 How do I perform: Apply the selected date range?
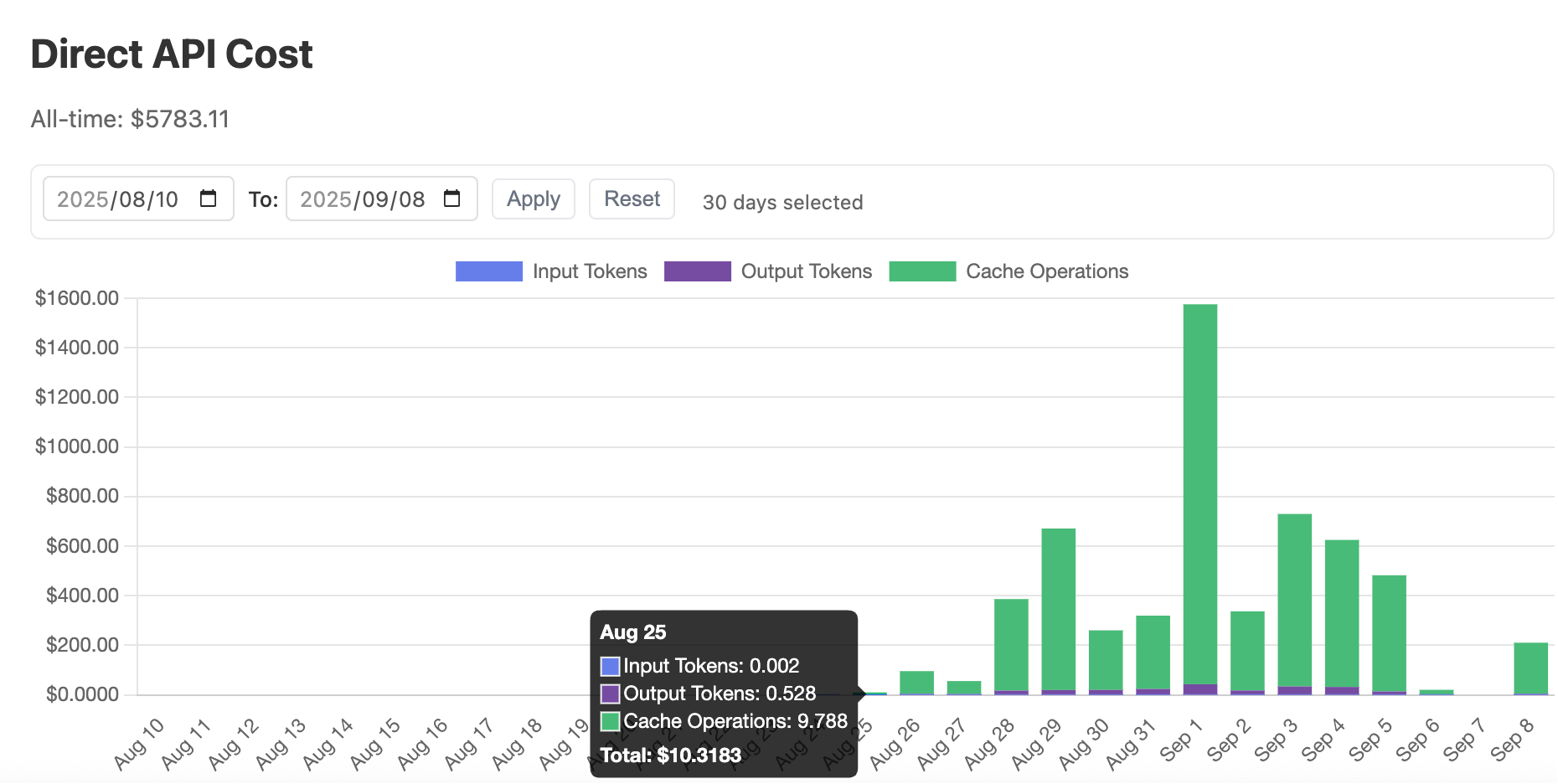point(534,199)
